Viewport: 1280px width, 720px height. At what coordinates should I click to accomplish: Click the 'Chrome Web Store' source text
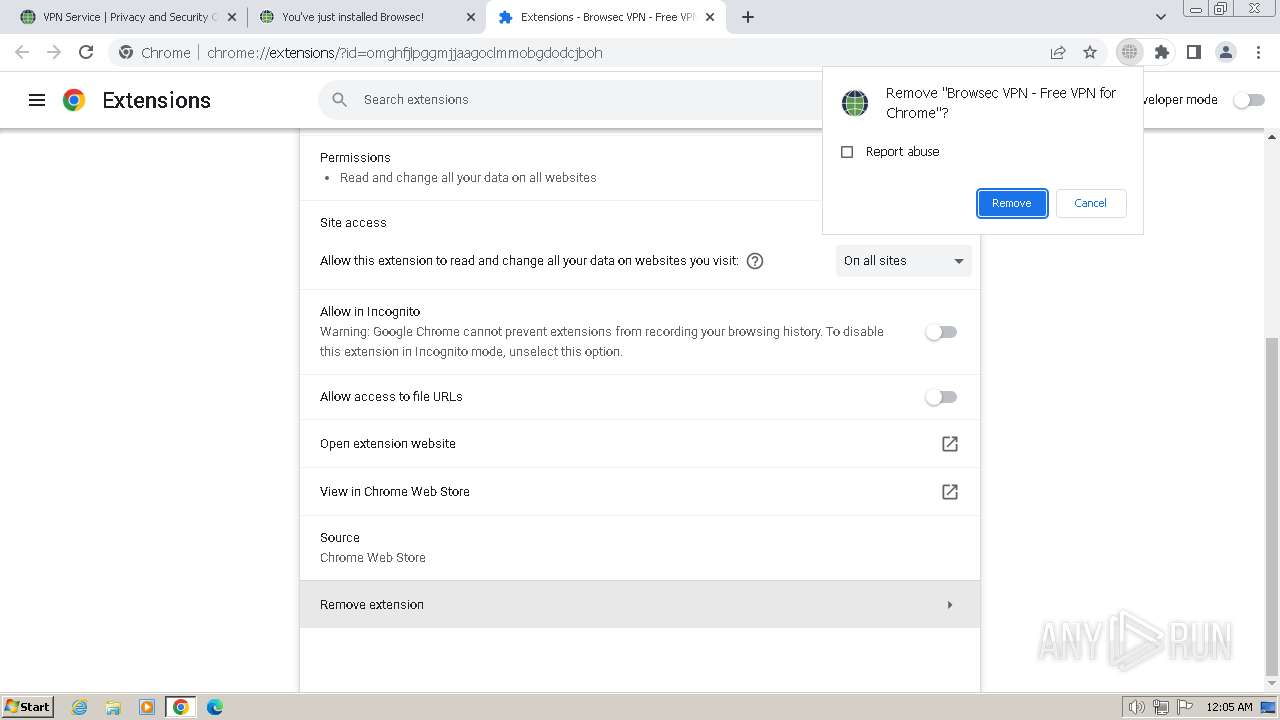point(373,558)
